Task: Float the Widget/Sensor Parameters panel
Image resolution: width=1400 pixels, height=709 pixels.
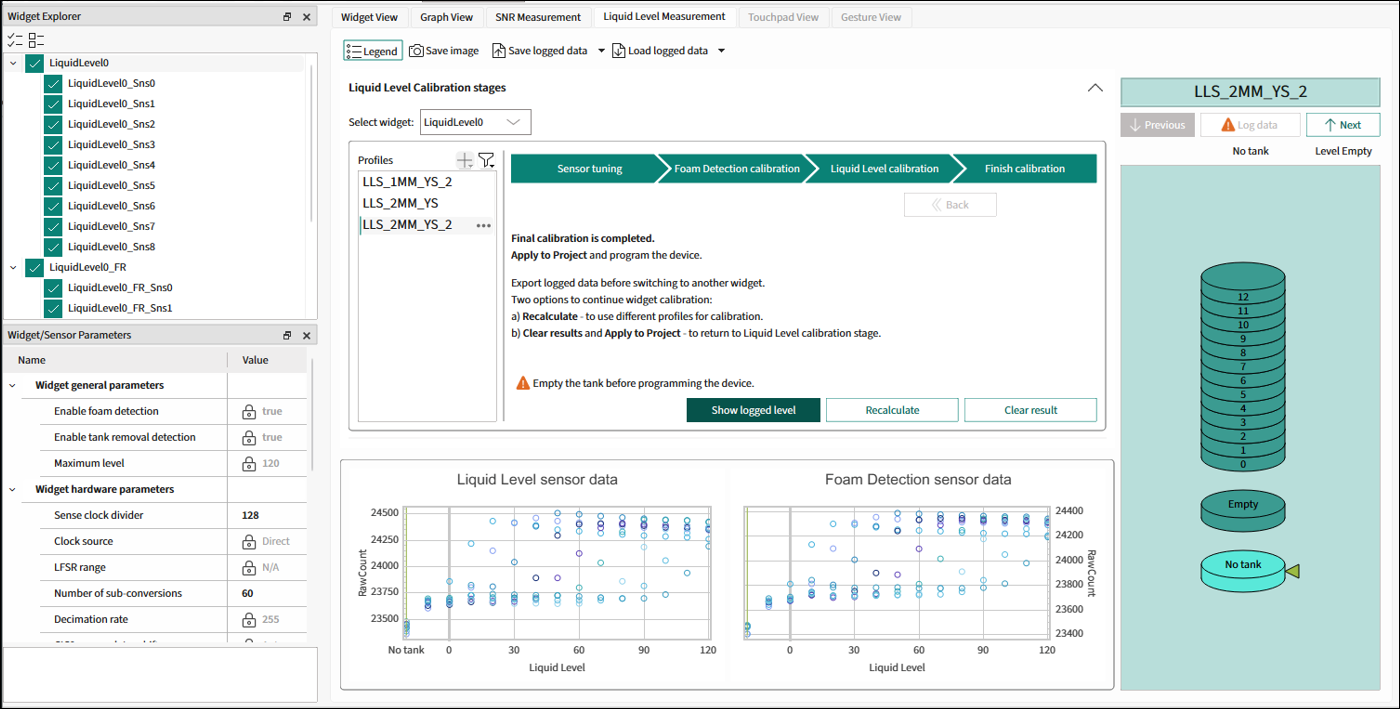Action: [287, 335]
